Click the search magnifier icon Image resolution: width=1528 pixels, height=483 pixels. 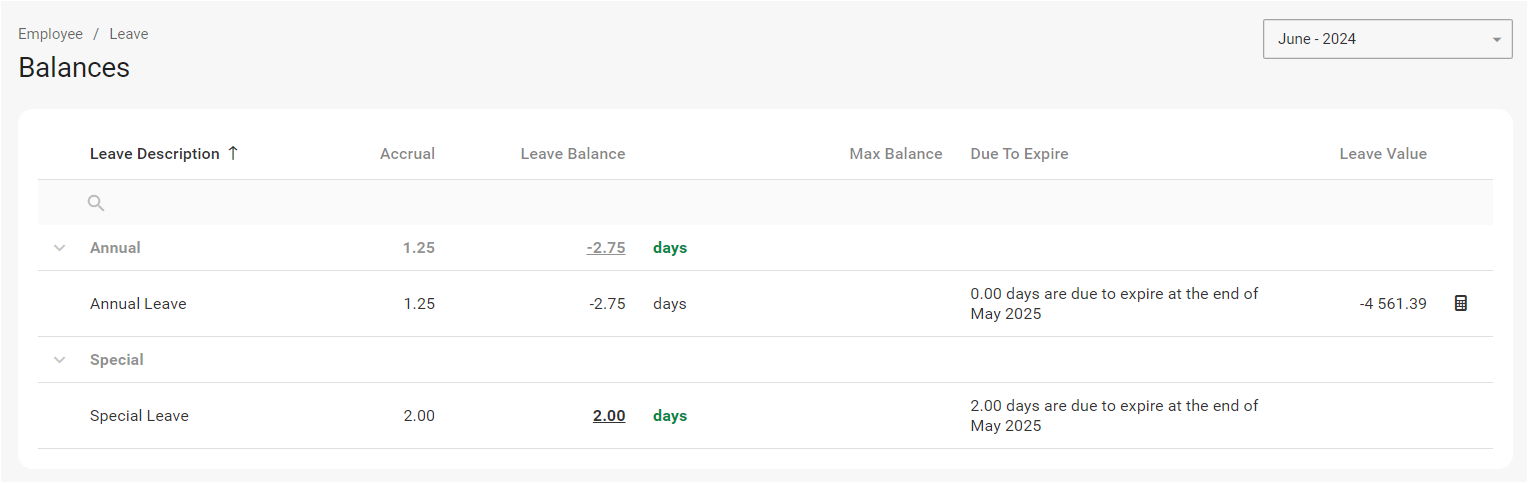coord(96,203)
